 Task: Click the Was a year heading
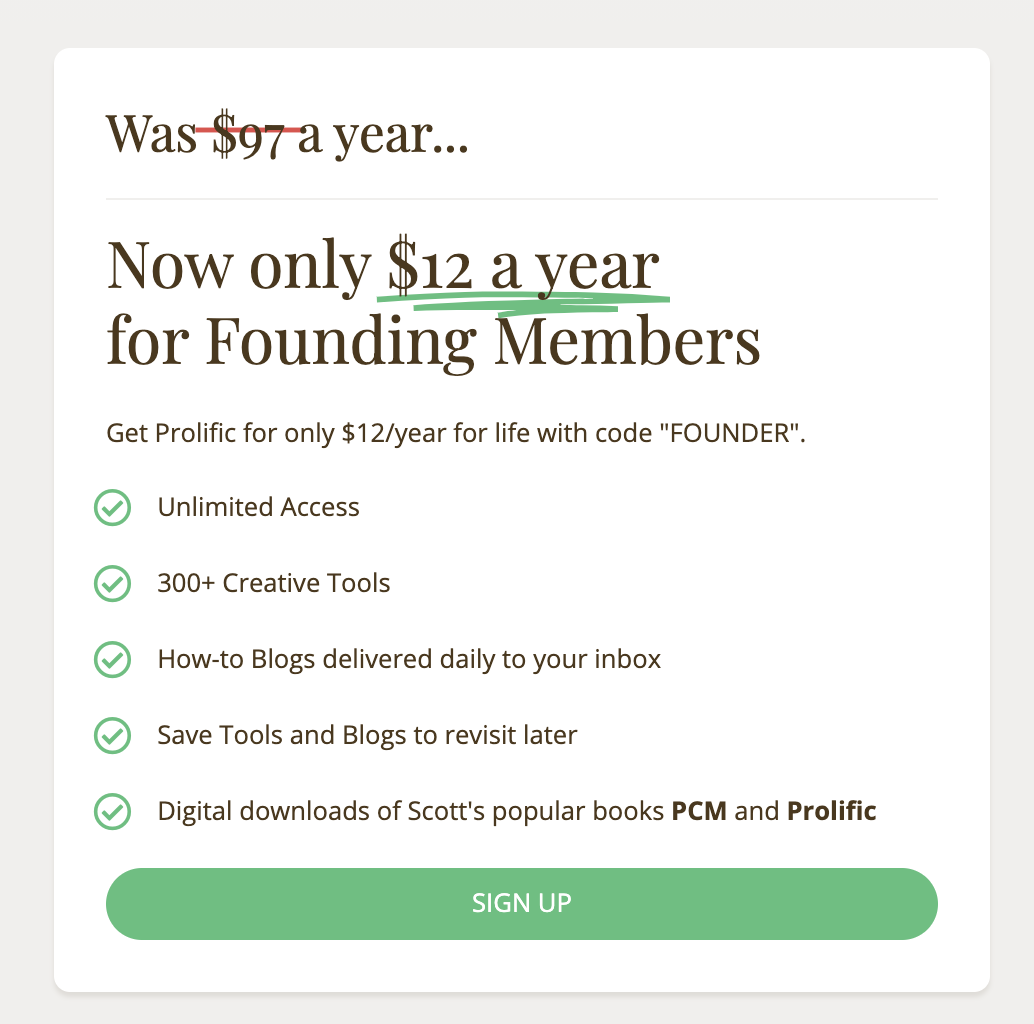point(288,134)
